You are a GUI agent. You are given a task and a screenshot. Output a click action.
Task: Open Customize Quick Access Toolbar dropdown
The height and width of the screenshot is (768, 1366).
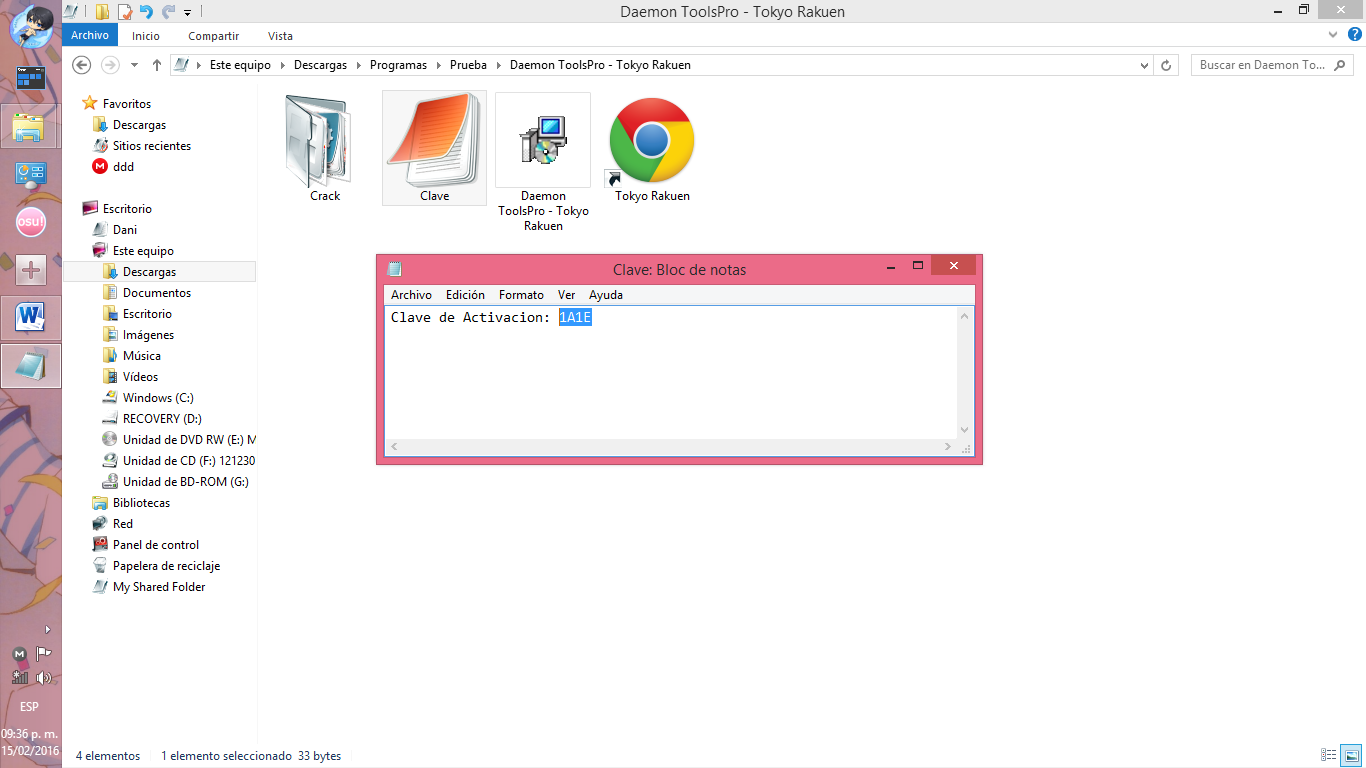point(187,13)
